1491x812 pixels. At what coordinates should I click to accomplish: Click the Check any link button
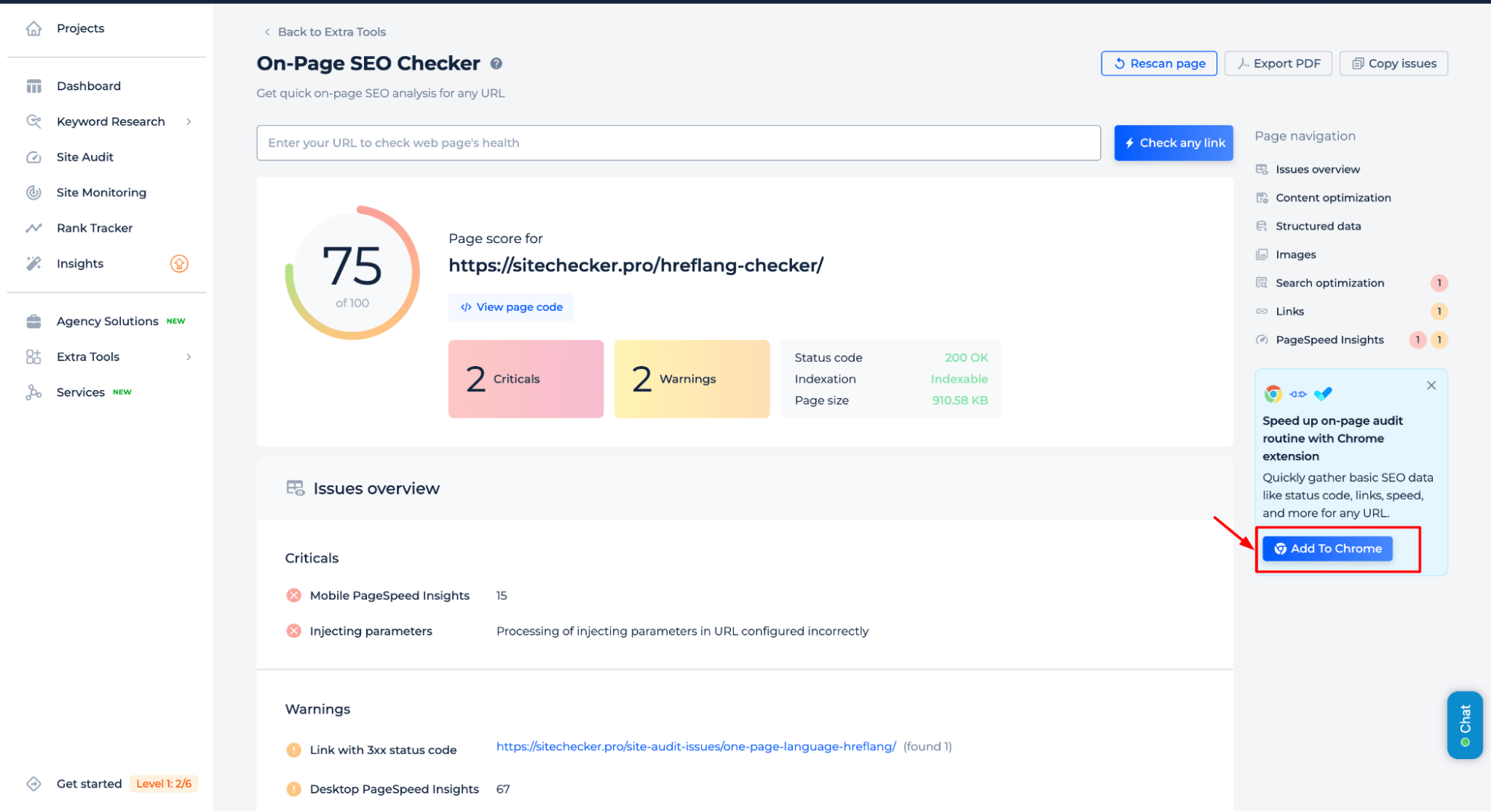1173,143
